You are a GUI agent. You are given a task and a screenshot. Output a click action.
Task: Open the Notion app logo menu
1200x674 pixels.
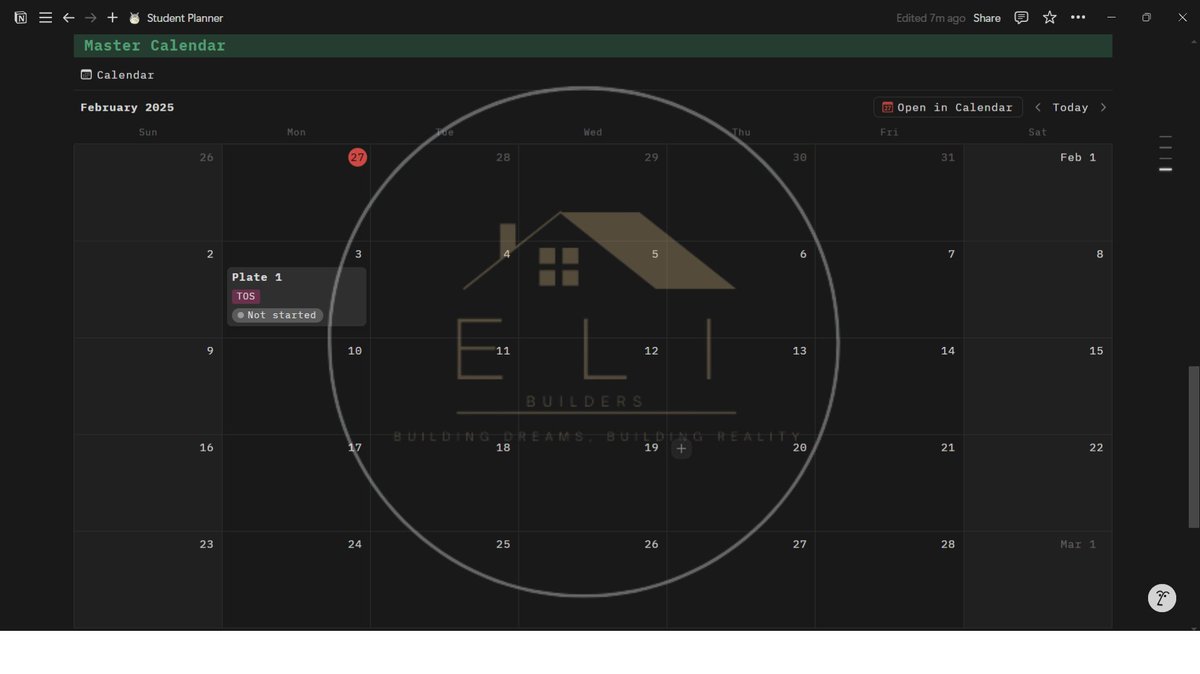click(20, 18)
